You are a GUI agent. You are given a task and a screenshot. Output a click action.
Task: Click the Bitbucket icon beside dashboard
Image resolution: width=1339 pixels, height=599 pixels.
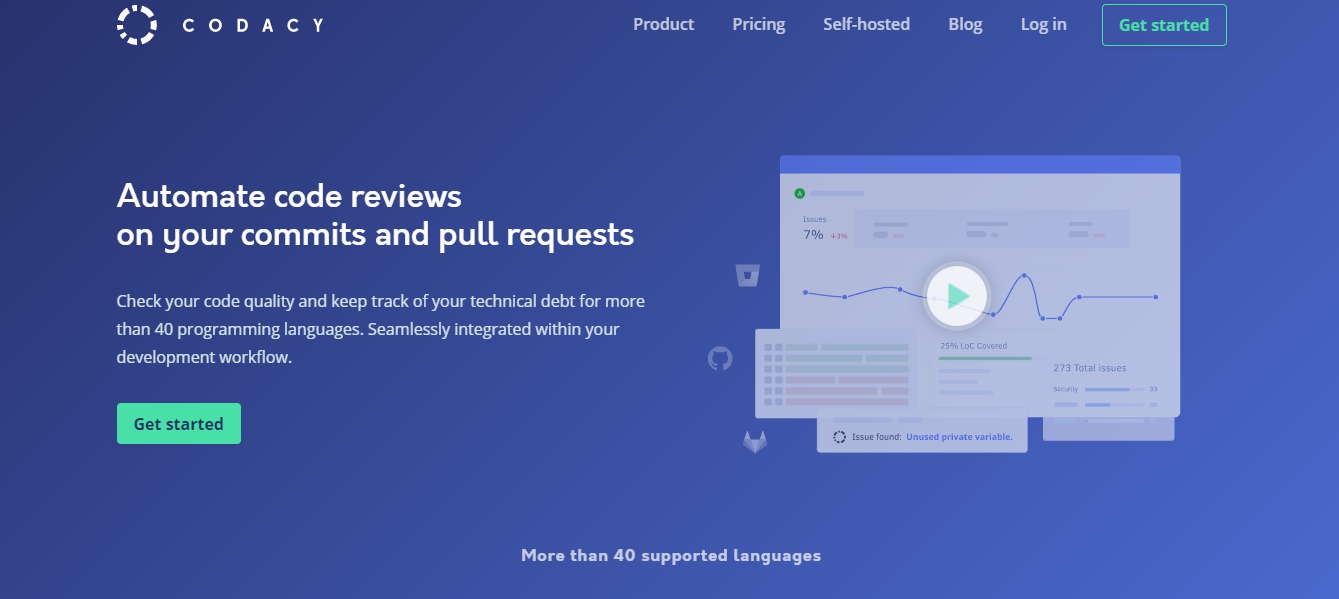point(748,275)
